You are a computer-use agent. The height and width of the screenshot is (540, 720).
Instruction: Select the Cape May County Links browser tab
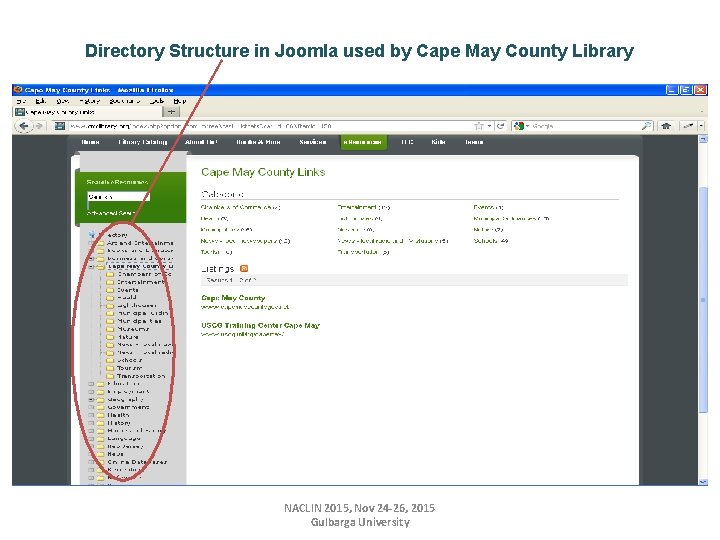pyautogui.click(x=89, y=112)
